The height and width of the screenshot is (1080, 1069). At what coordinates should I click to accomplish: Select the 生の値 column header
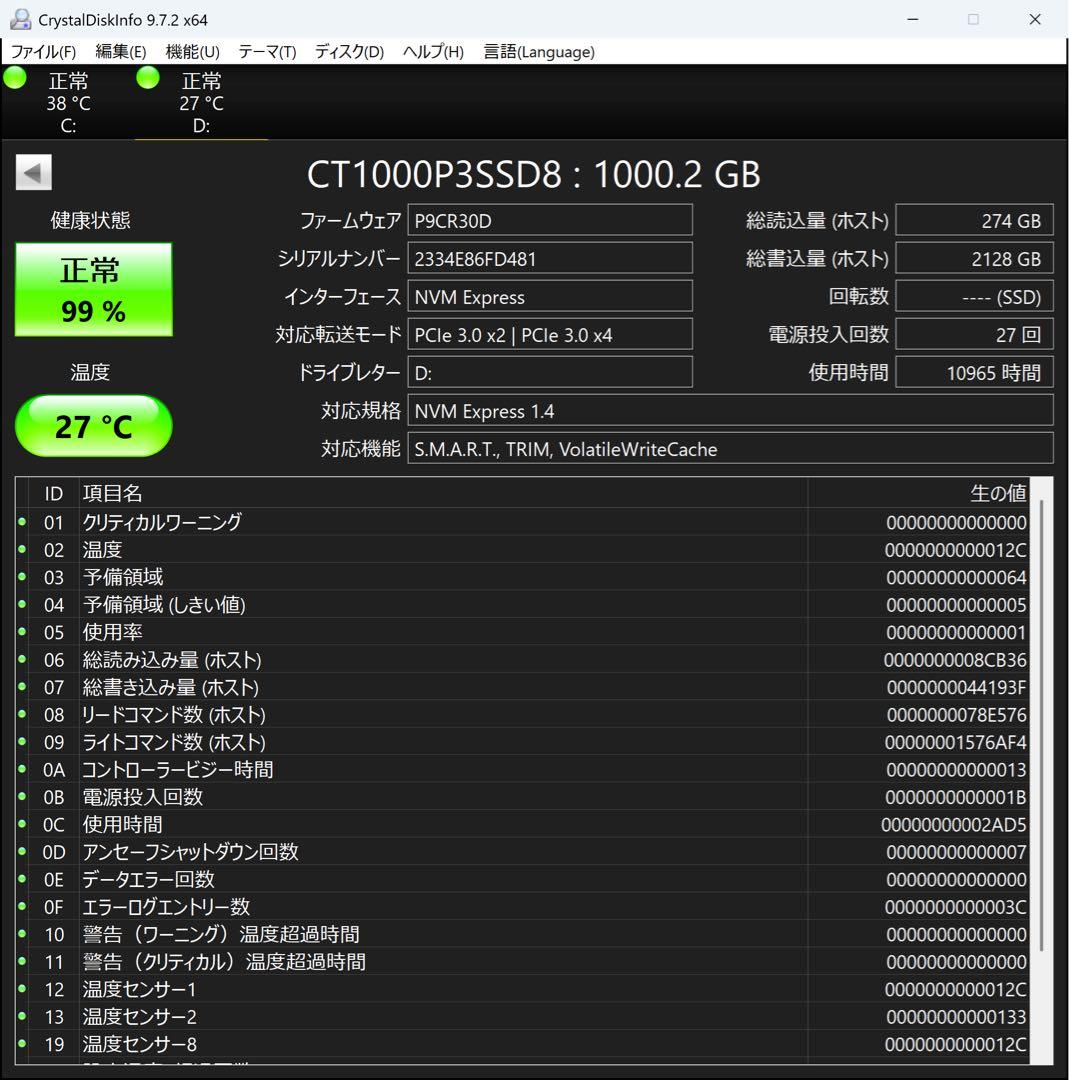tap(998, 493)
